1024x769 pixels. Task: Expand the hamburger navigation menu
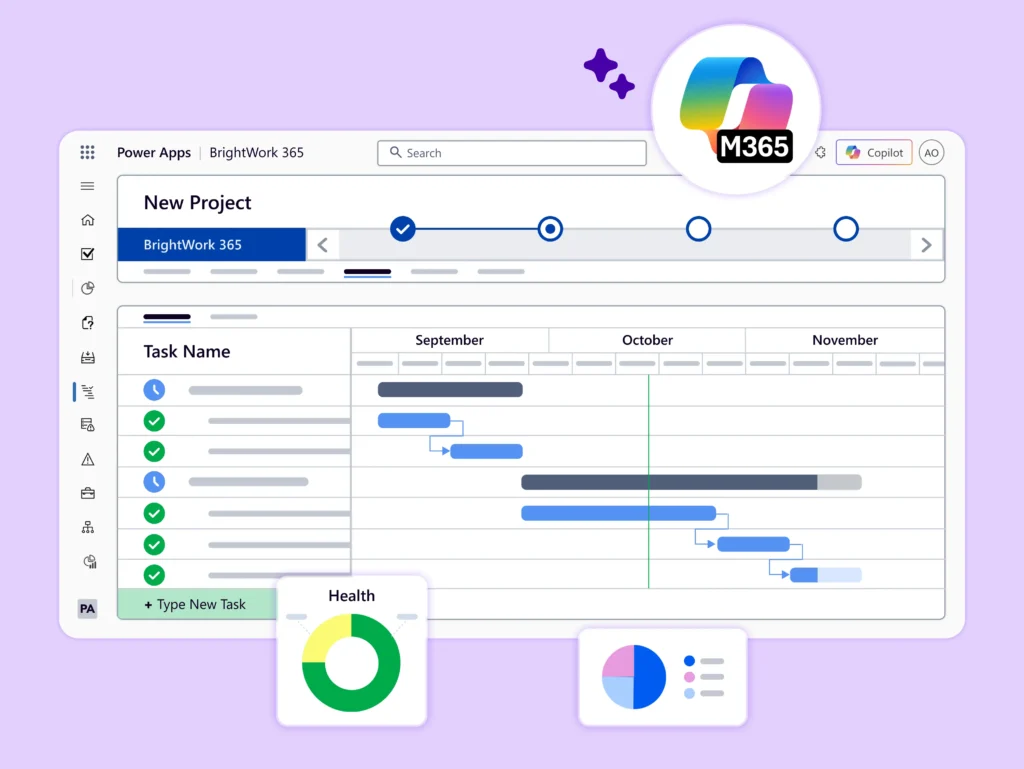tap(88, 186)
